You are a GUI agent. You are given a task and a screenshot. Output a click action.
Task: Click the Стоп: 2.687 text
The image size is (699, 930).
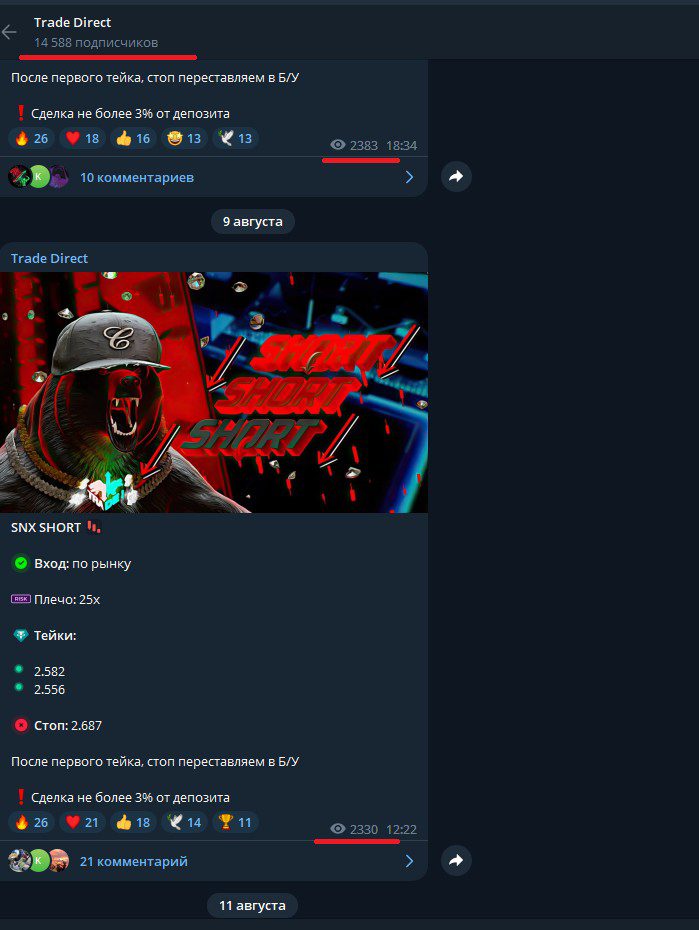pos(68,725)
